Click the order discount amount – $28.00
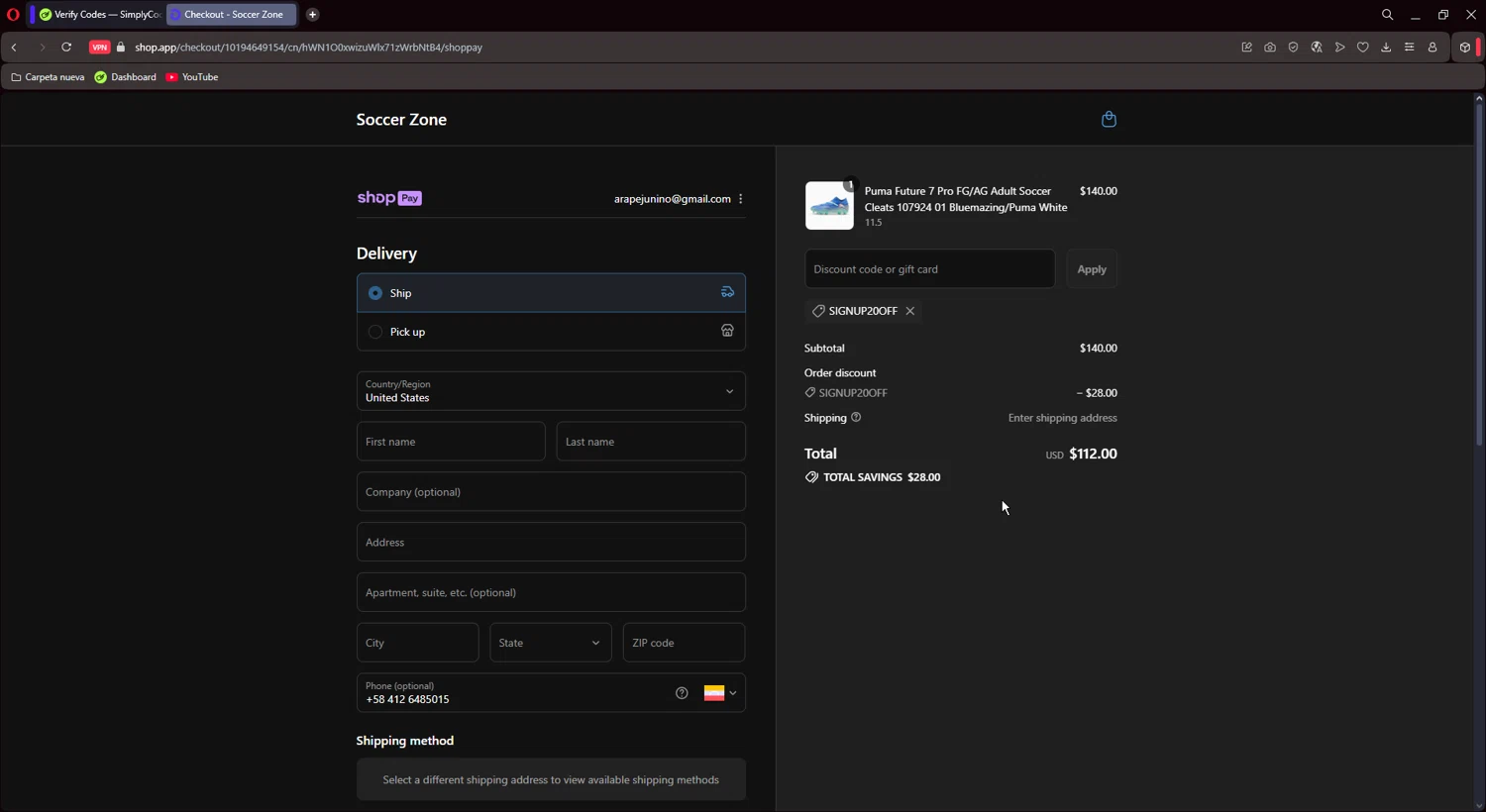Viewport: 1486px width, 812px height. point(1097,393)
